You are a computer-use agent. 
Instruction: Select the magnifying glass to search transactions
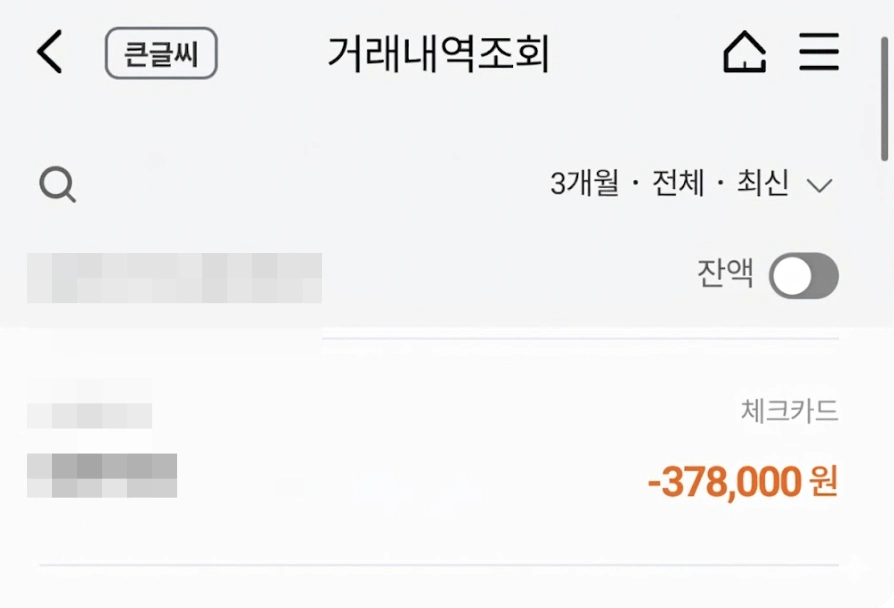coord(57,185)
